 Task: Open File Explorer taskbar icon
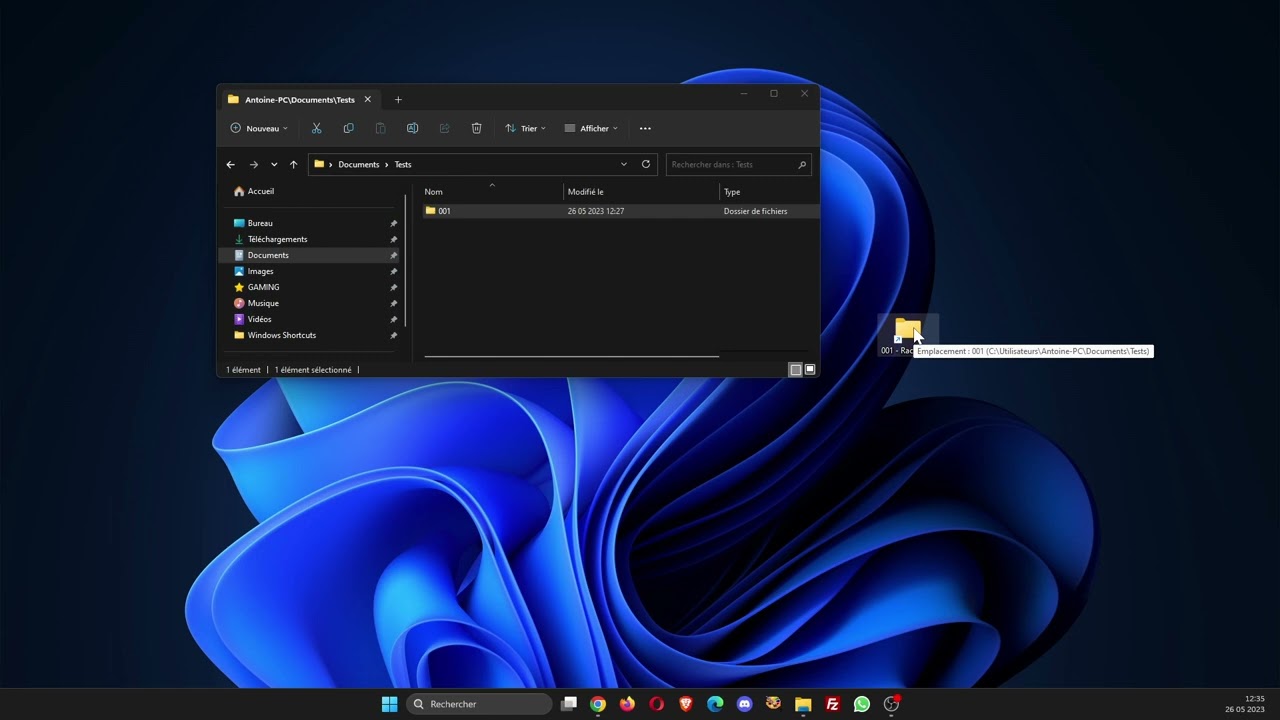coord(803,704)
